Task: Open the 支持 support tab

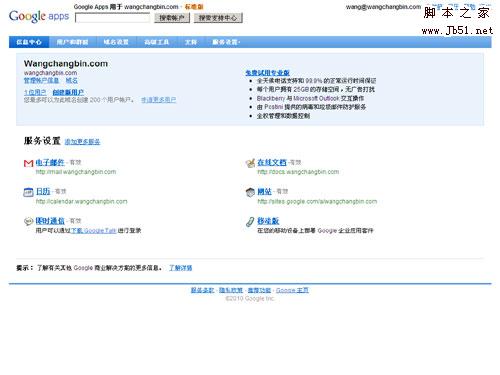Action: click(191, 42)
